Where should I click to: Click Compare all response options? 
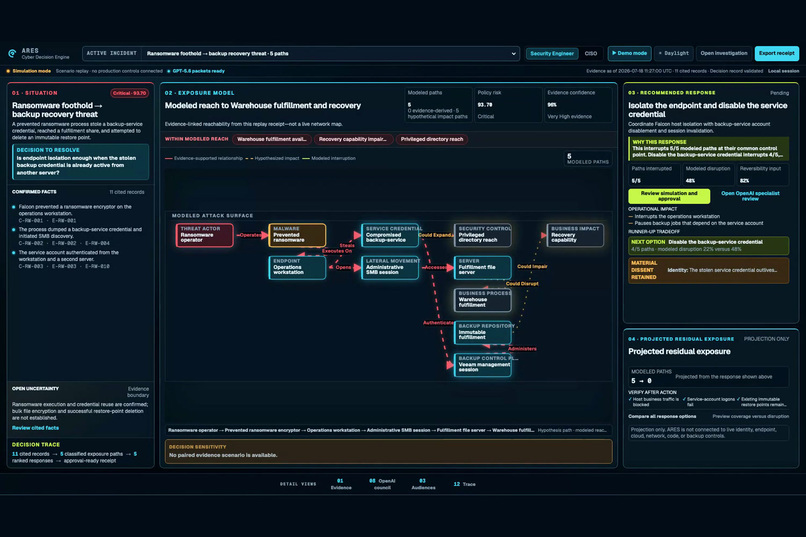point(662,417)
